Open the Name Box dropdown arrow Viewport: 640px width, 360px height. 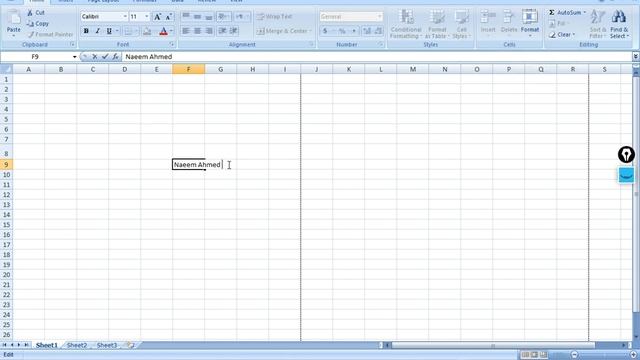(x=74, y=57)
